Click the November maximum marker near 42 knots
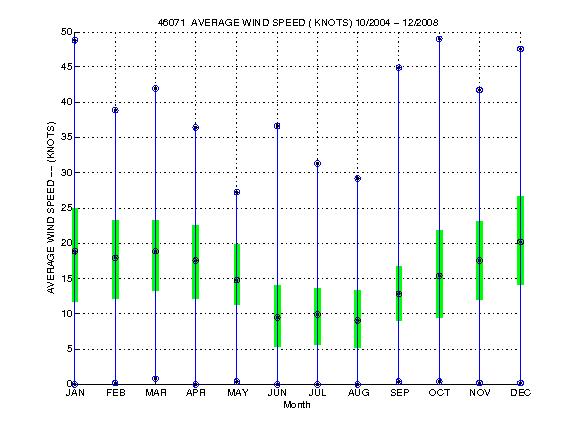The height and width of the screenshot is (432, 576). click(x=479, y=90)
